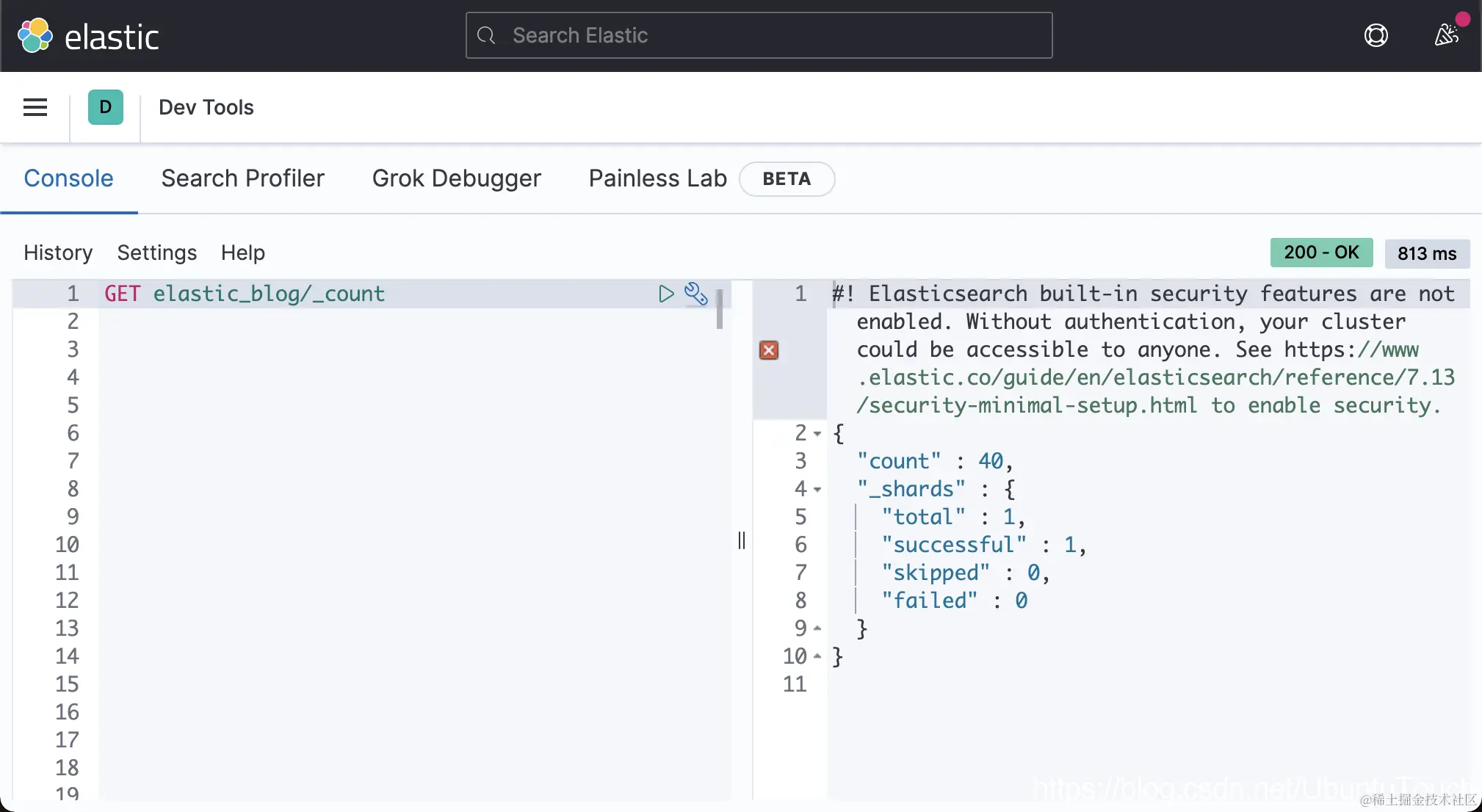The width and height of the screenshot is (1482, 812).
Task: Open the Painless Lab tab
Action: tap(657, 178)
